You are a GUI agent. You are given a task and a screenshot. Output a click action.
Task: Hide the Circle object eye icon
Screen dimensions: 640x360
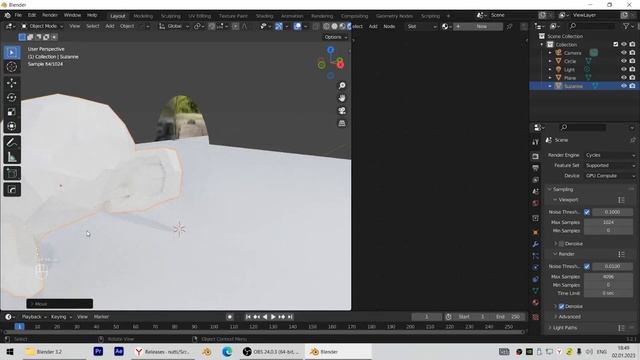pos(624,61)
